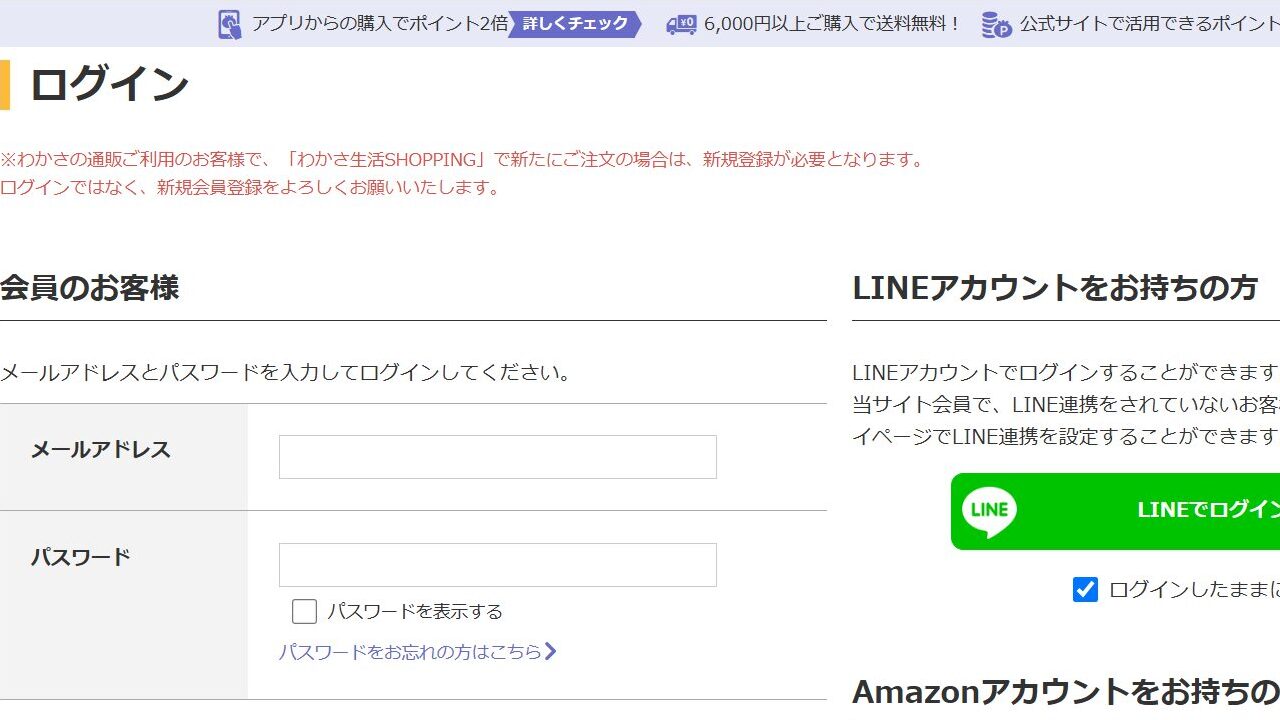This screenshot has width=1280, height=720.
Task: Click the LINEアカウントをお持ちの方 heading
Action: coord(1055,288)
